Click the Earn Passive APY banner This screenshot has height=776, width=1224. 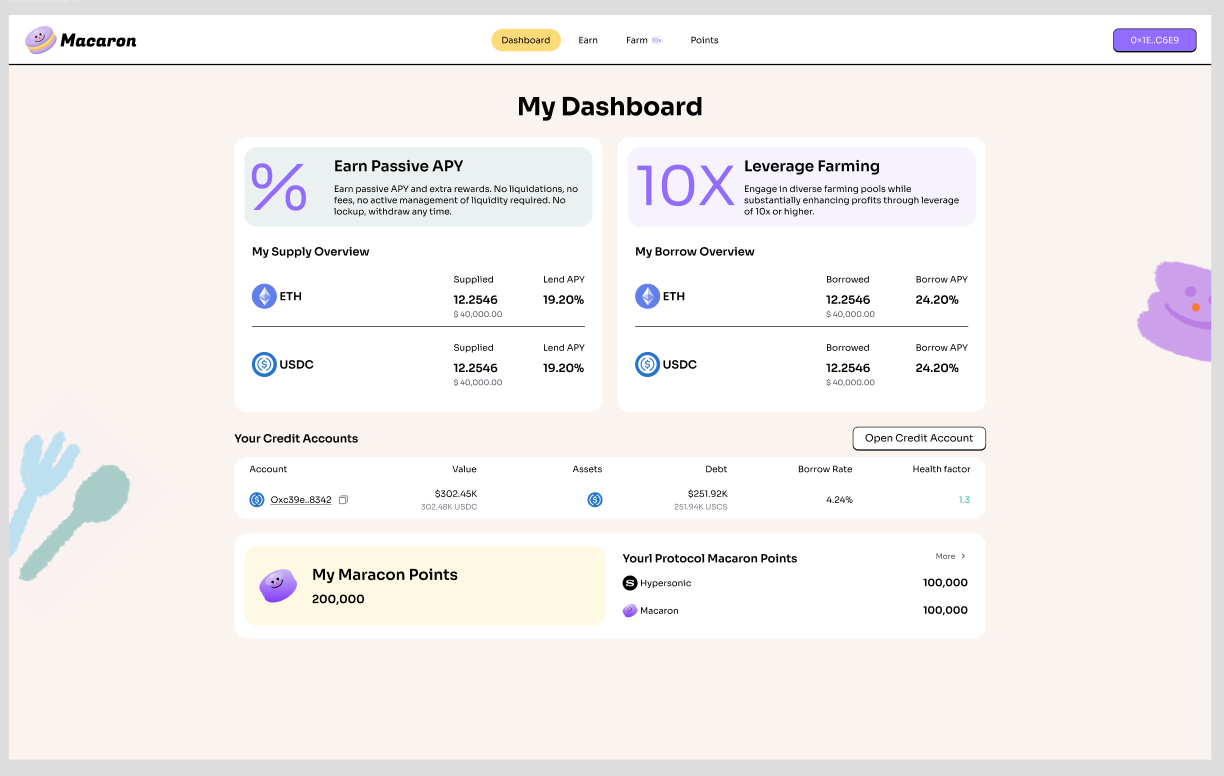[x=418, y=187]
